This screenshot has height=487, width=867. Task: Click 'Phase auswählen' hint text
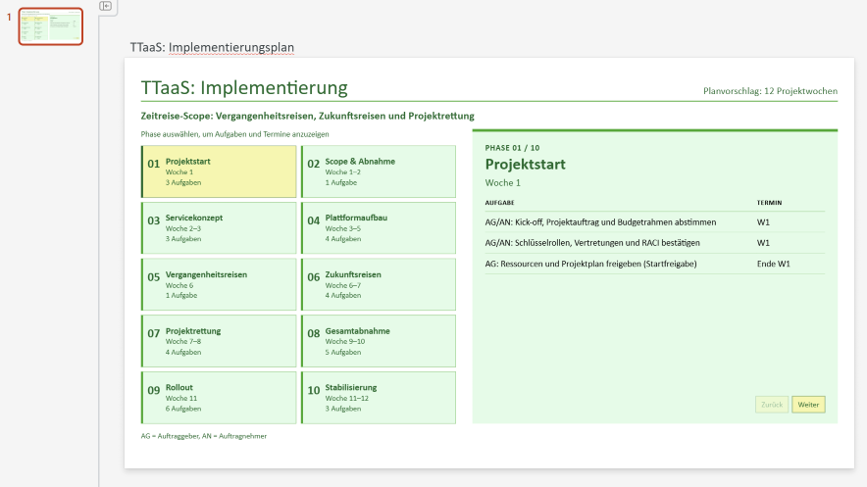[x=234, y=134]
